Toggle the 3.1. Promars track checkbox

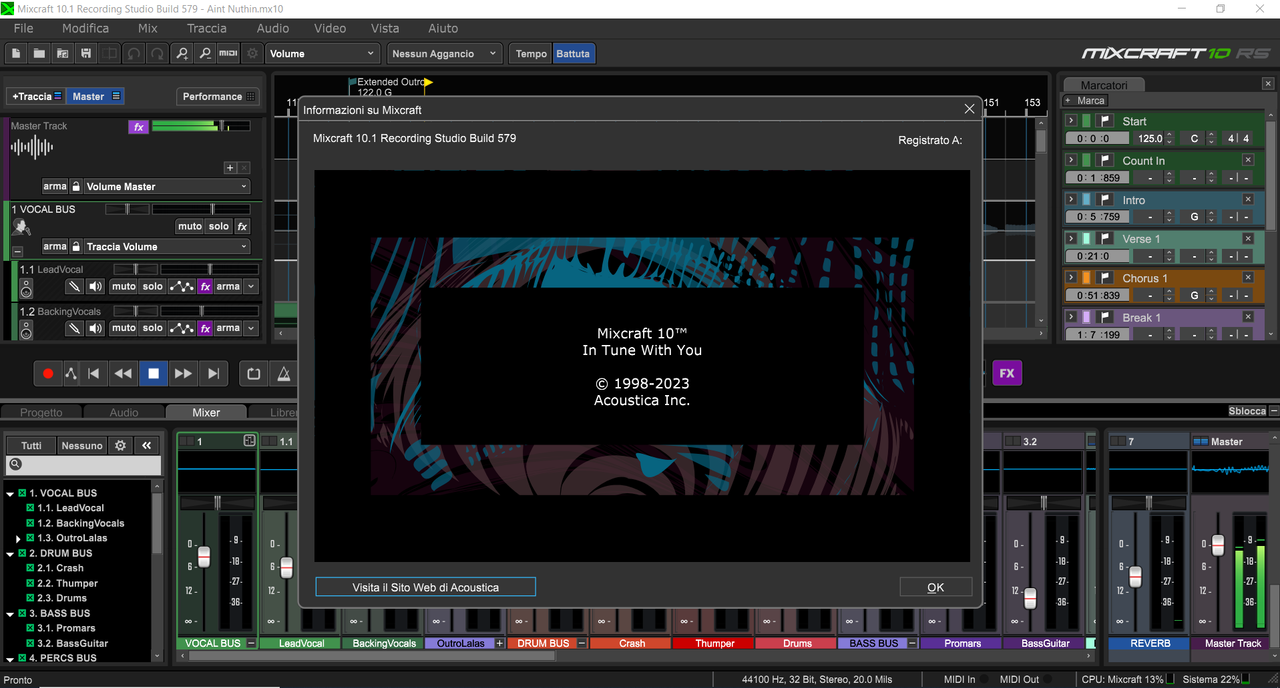[30, 628]
